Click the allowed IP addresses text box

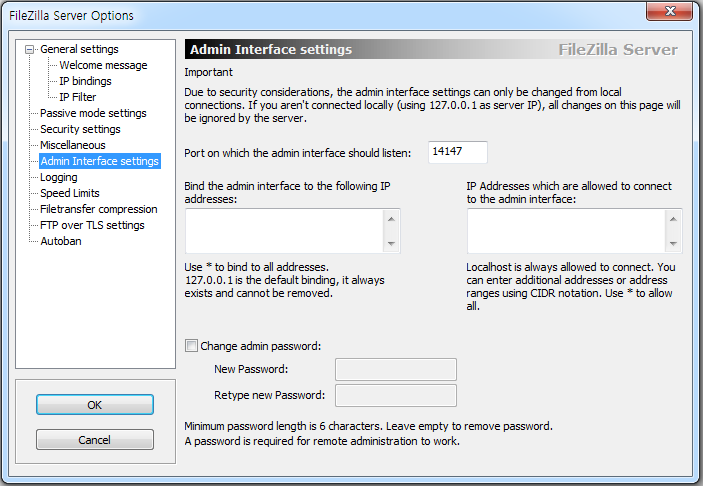(x=566, y=231)
